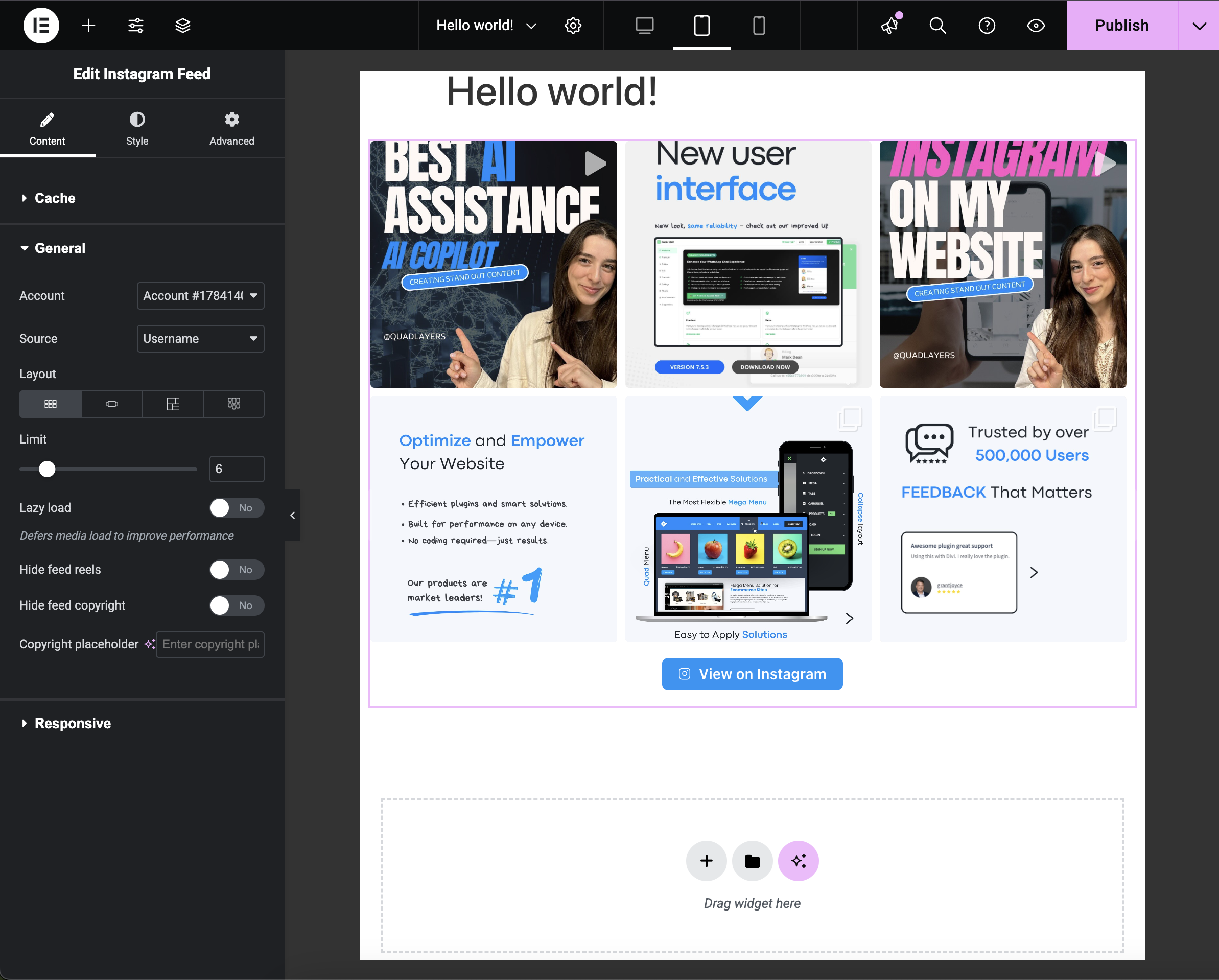
Task: Open the Elementor main menu logo
Action: [x=41, y=26]
